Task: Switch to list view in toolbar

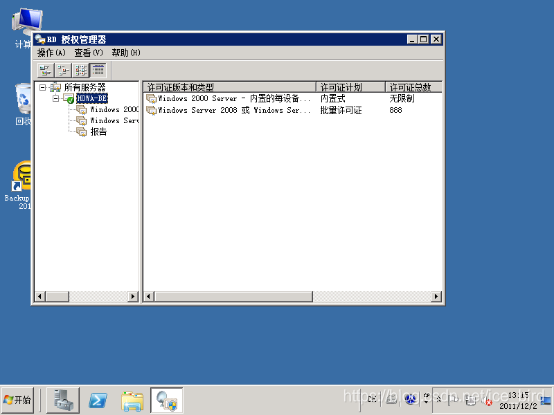Action: point(81,70)
